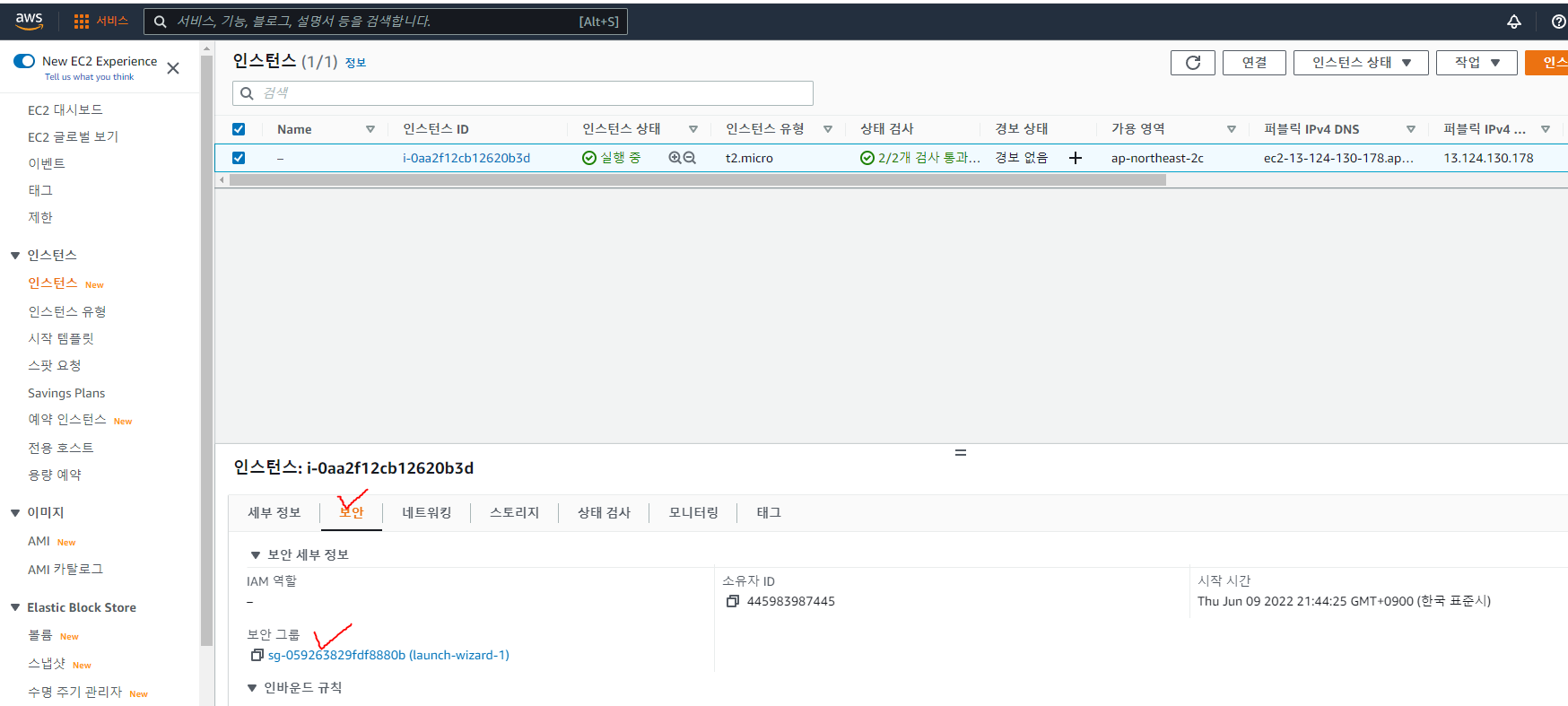Image resolution: width=1568 pixels, height=706 pixels.
Task: Collapse the Elastic Block Store section
Action: pyautogui.click(x=15, y=608)
